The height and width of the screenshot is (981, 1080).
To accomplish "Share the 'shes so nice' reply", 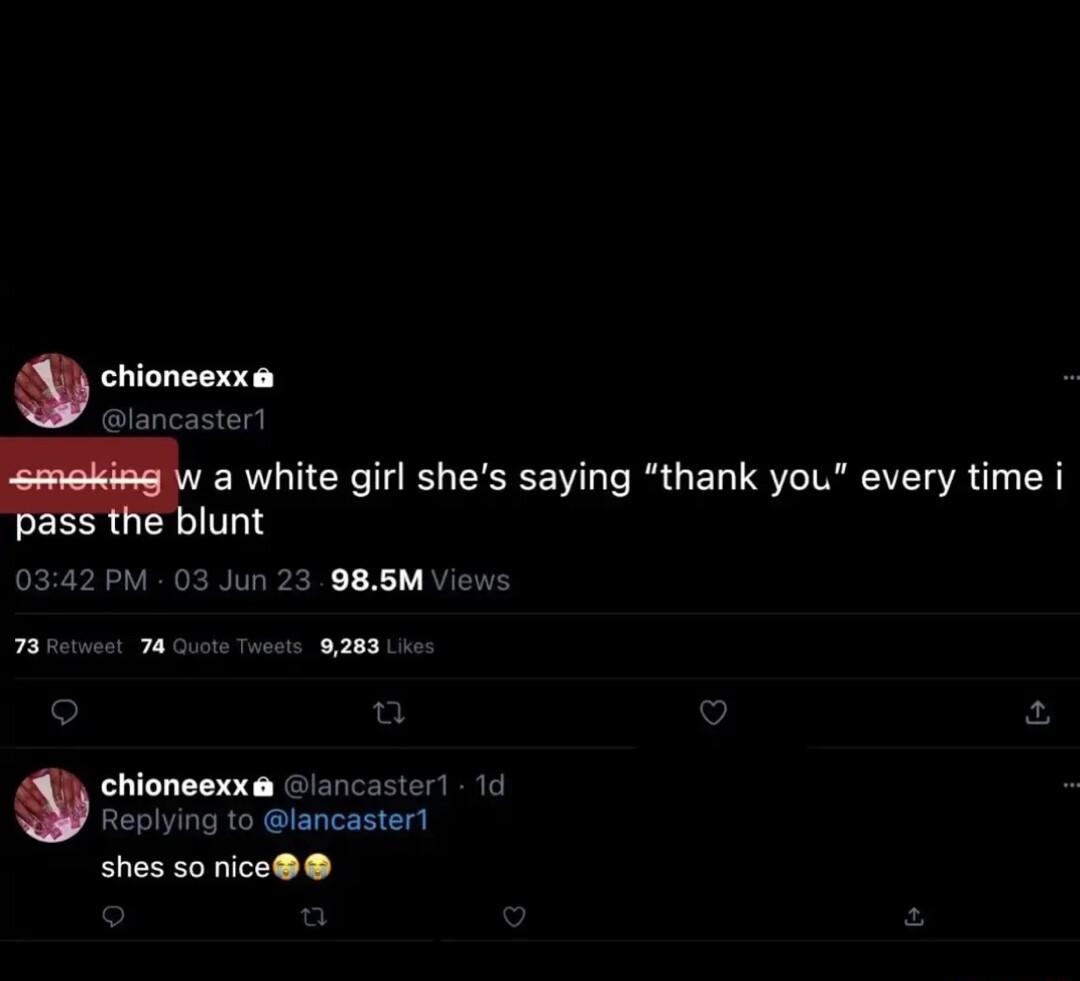I will (x=913, y=917).
